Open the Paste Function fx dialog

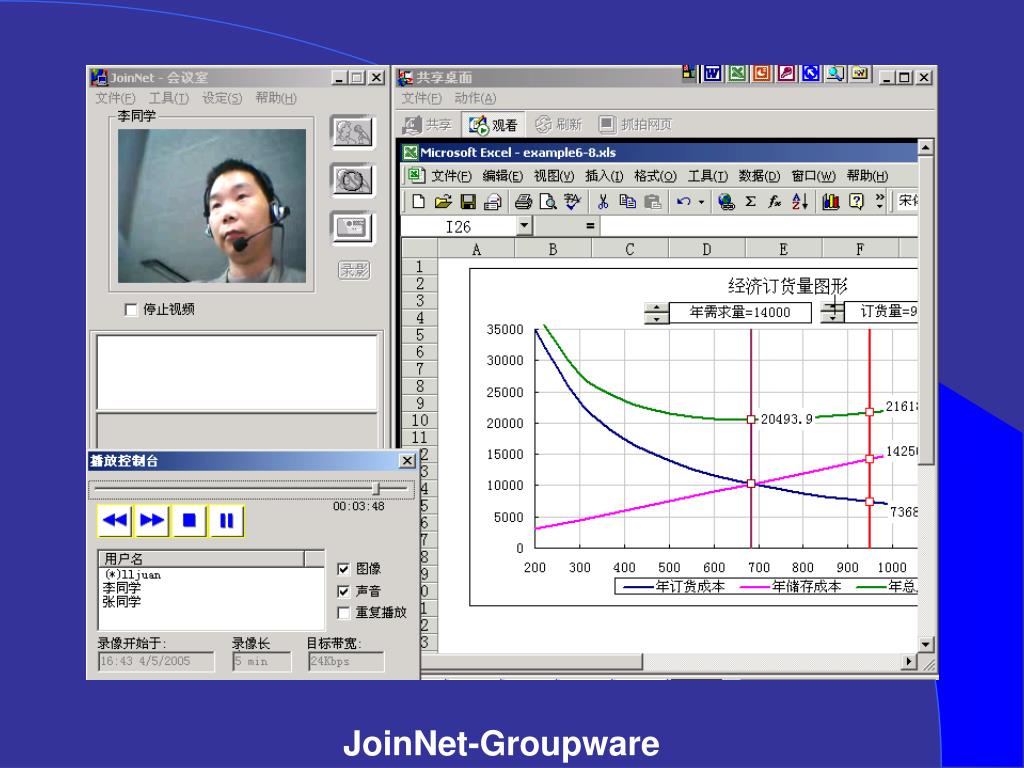click(x=775, y=202)
